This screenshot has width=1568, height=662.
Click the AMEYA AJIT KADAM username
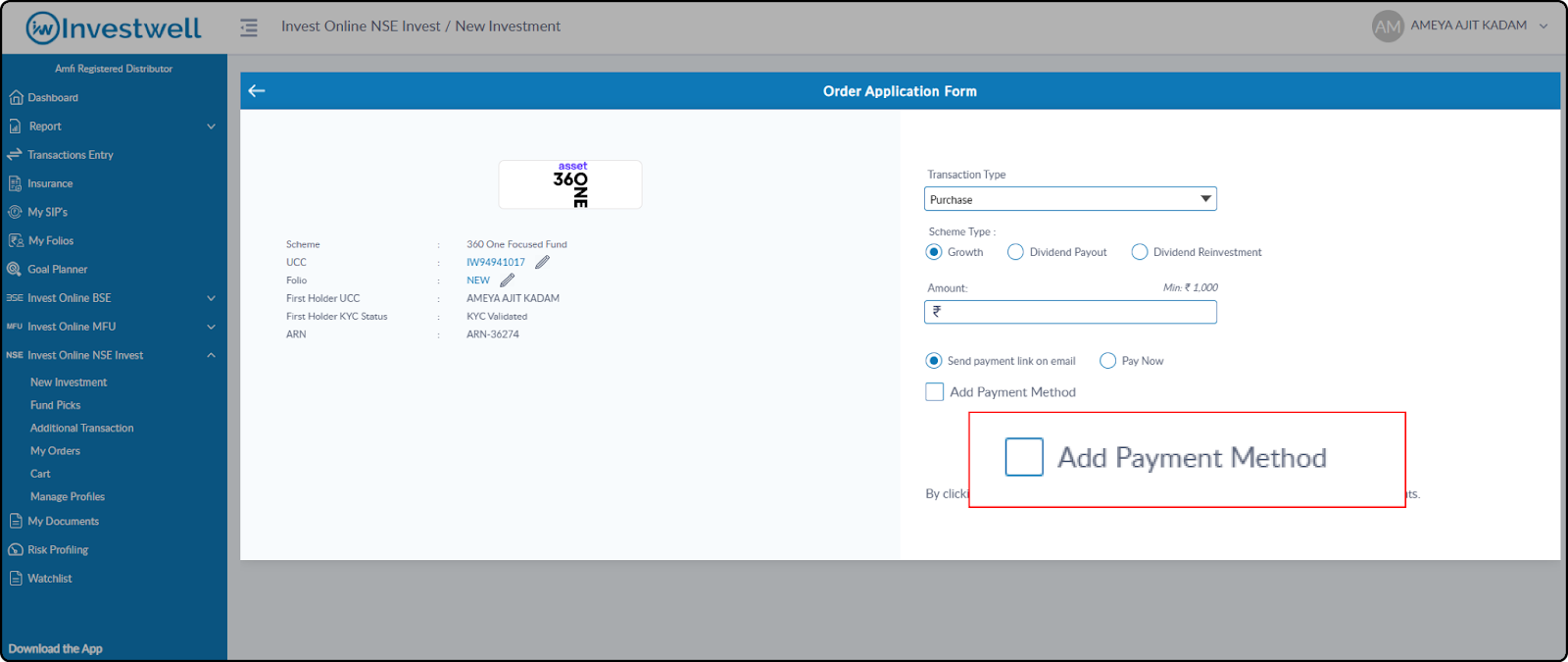[1468, 25]
